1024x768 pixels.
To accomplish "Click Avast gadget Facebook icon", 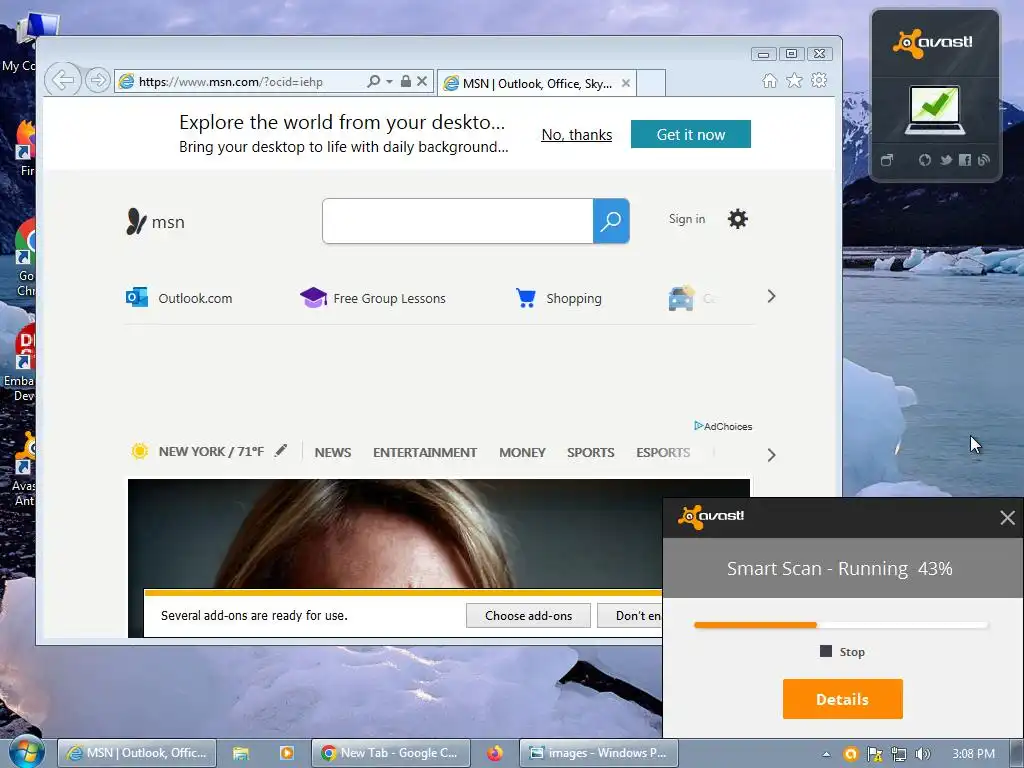I will (x=965, y=160).
